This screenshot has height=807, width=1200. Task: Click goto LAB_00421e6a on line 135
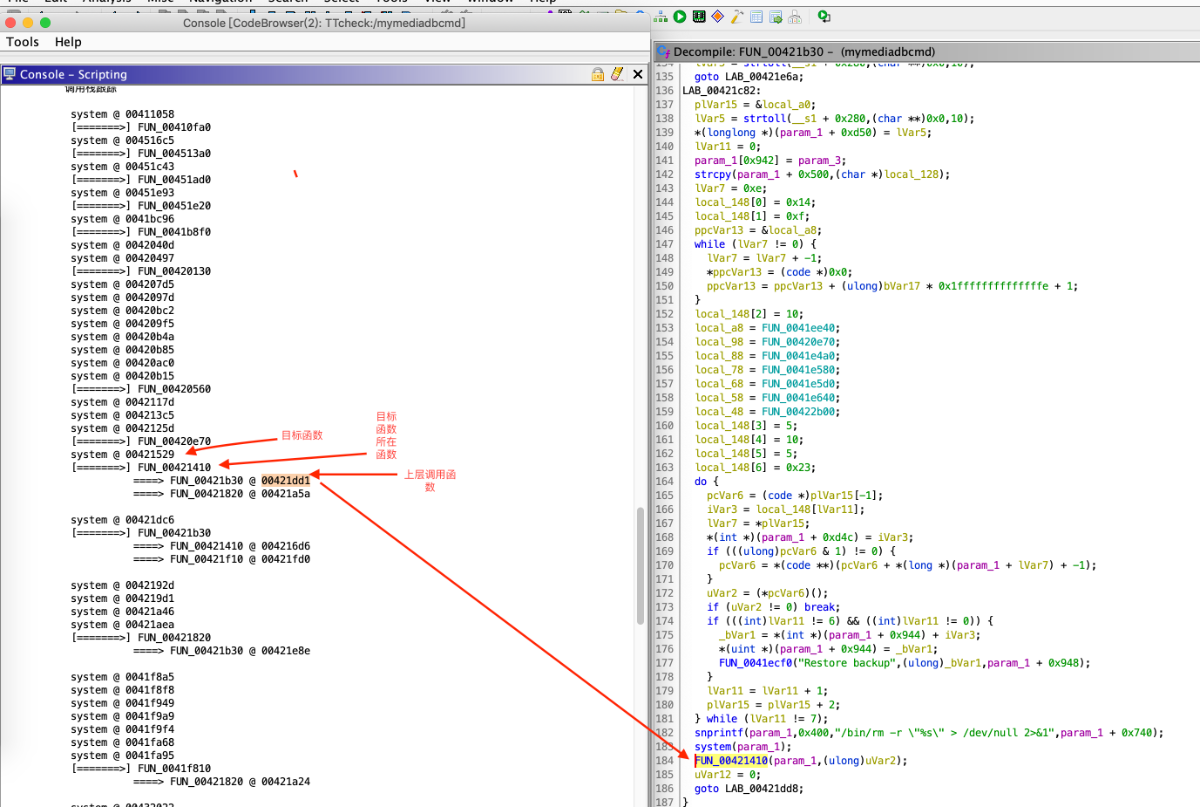click(750, 76)
